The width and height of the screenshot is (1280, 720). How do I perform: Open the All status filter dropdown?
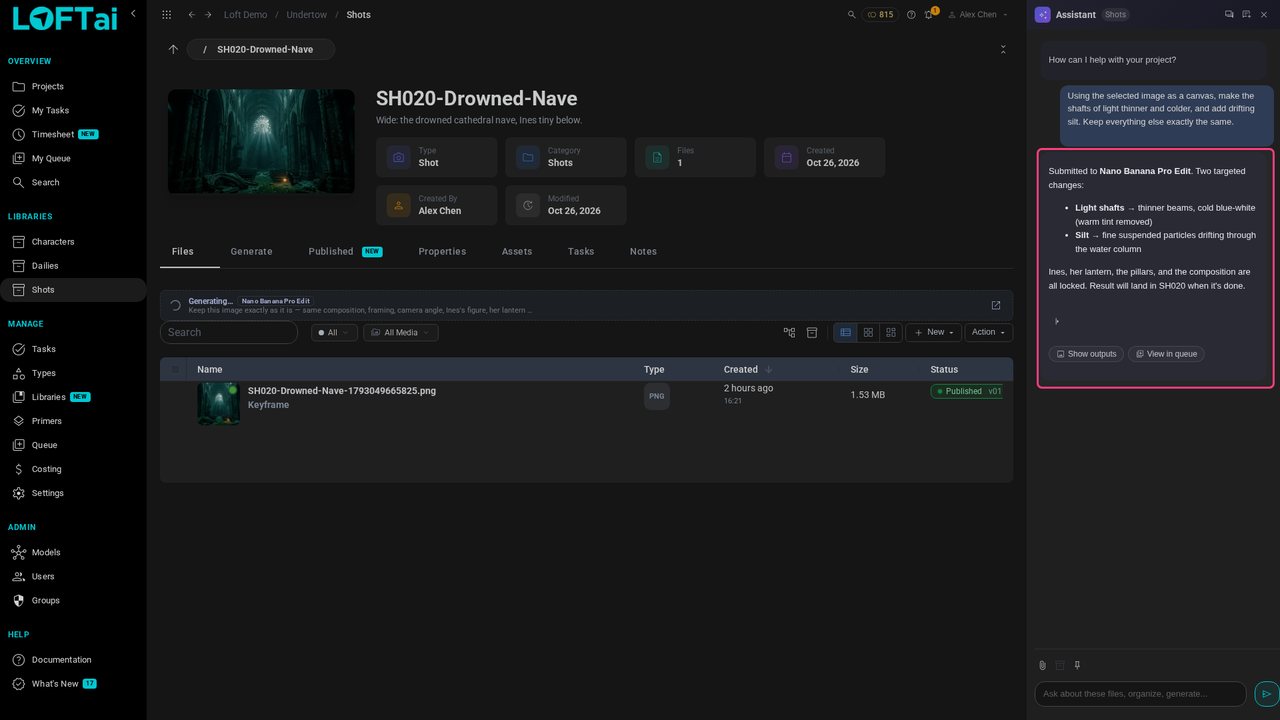click(x=334, y=332)
